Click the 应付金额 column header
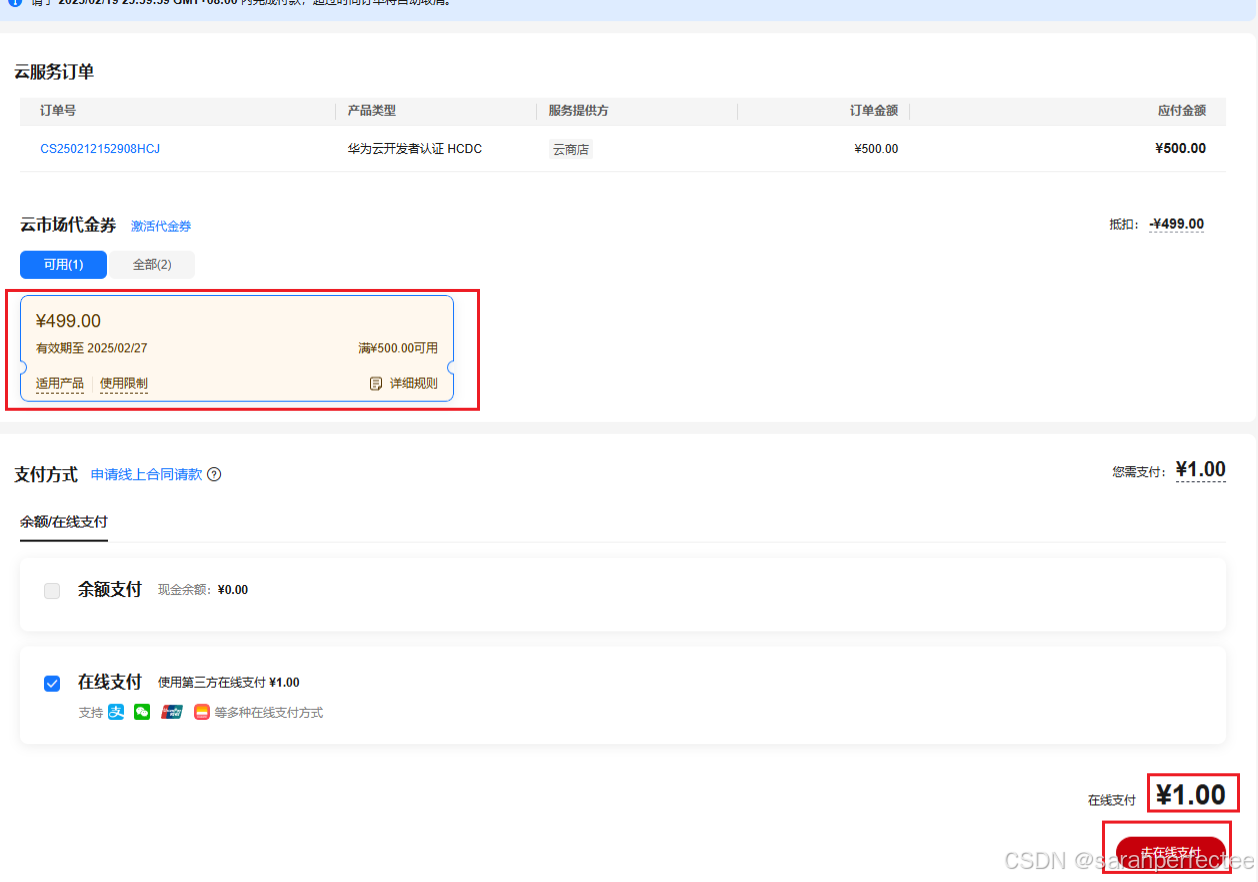This screenshot has width=1258, height=882. pyautogui.click(x=1182, y=111)
